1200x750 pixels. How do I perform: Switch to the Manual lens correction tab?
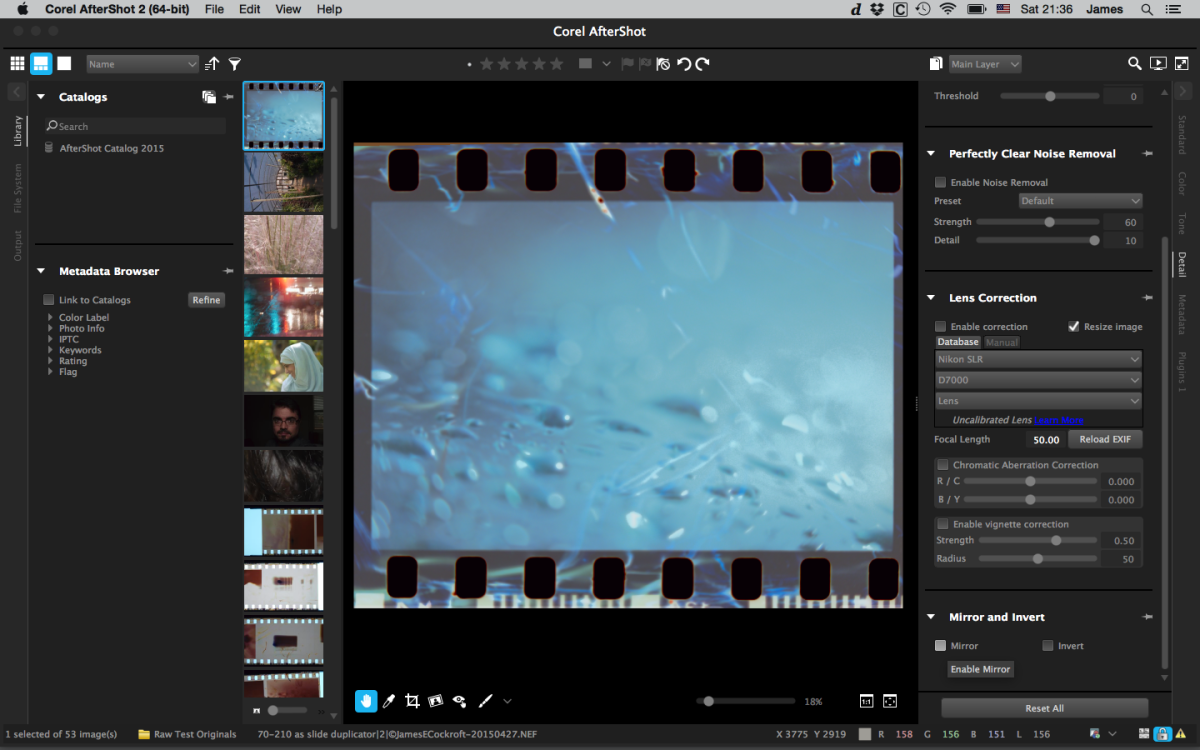coord(1002,342)
